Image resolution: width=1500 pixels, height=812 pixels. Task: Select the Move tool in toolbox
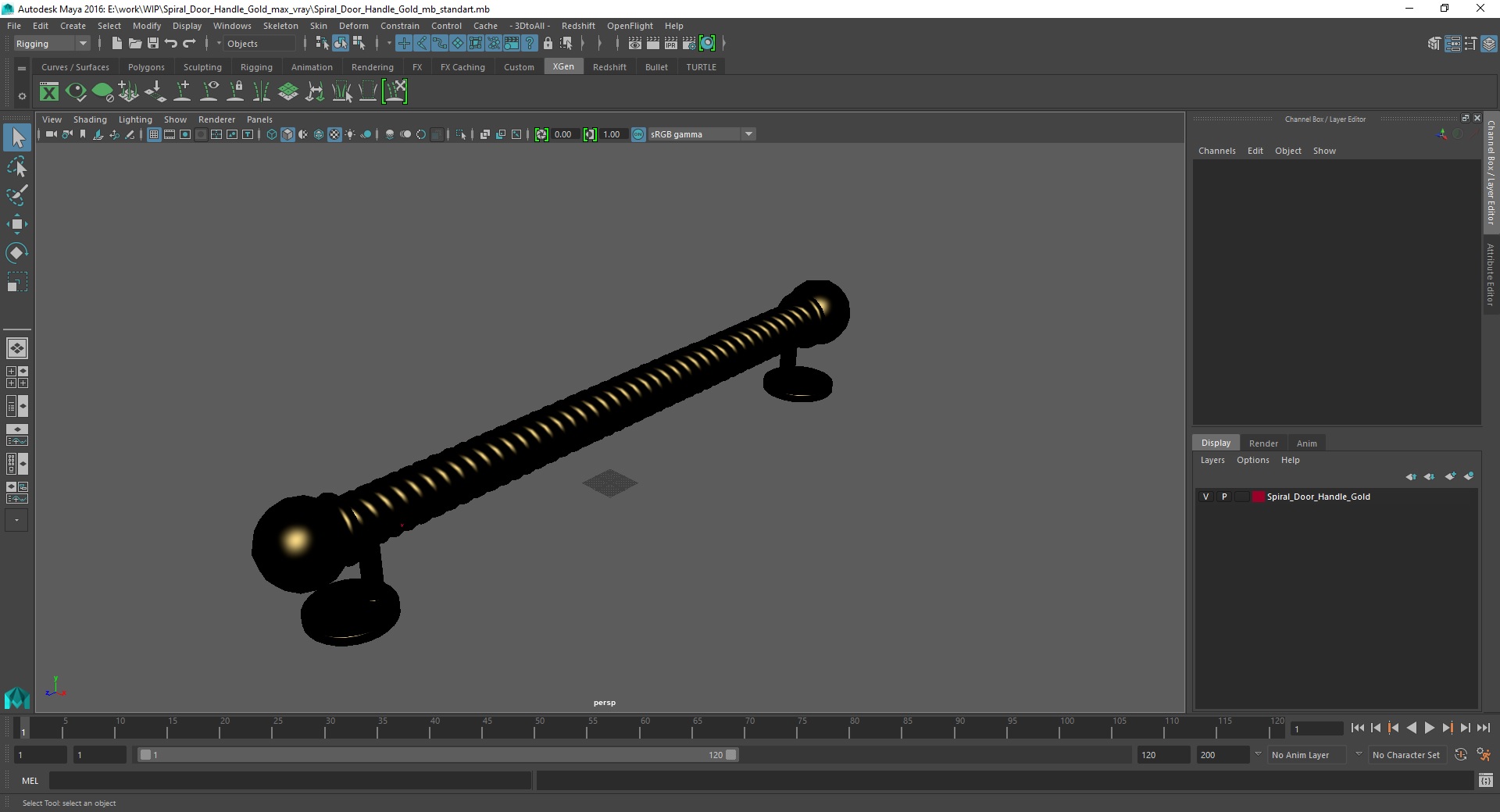tap(16, 224)
